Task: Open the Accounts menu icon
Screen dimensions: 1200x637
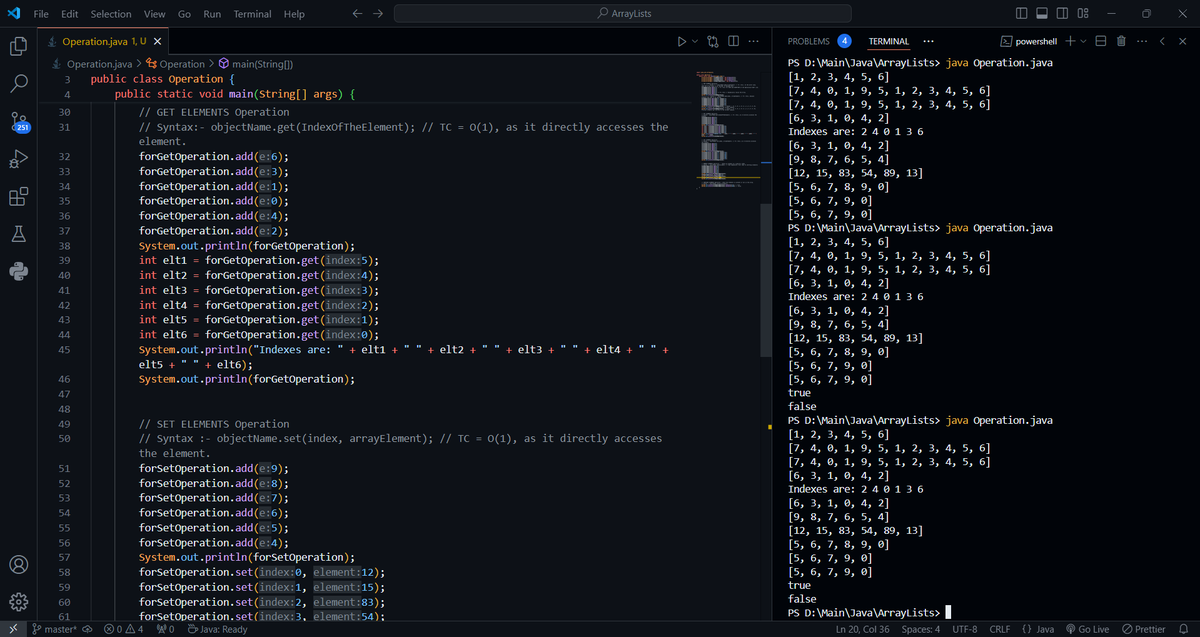Action: pyautogui.click(x=20, y=565)
